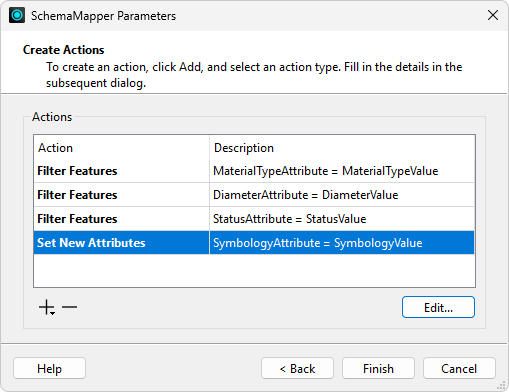Close the SchemaMapper Parameters dialog
The width and height of the screenshot is (509, 392).
[x=493, y=15]
